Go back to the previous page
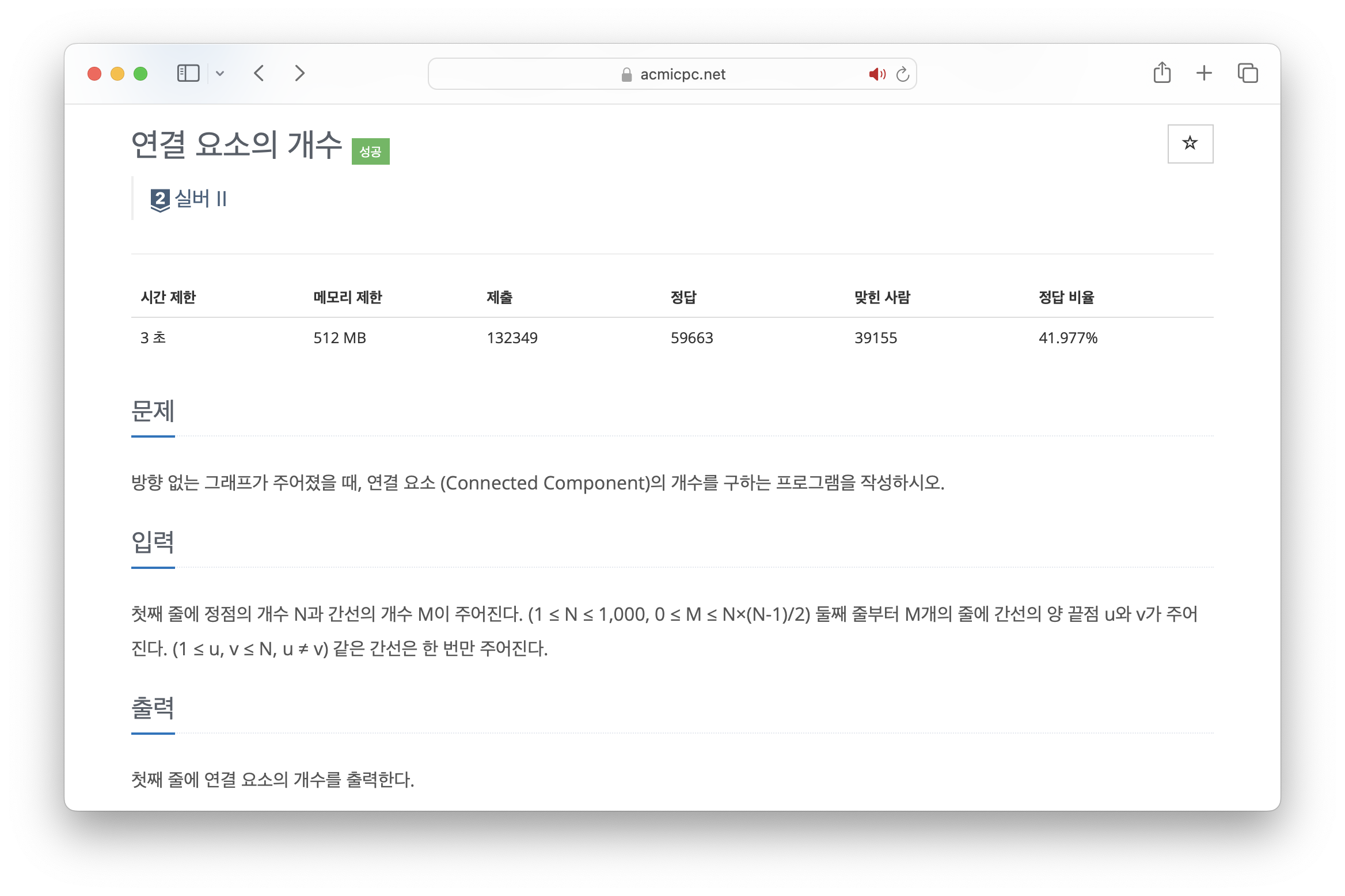The width and height of the screenshot is (1345, 896). click(x=260, y=74)
